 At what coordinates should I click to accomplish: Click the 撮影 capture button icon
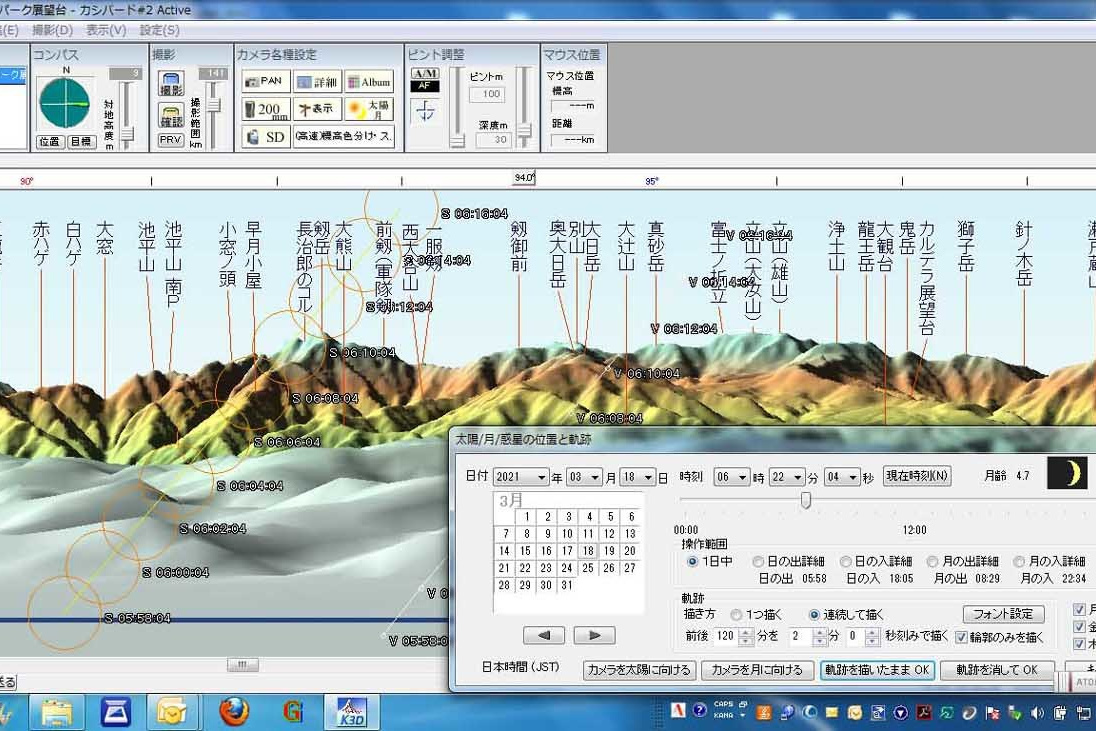coord(171,83)
